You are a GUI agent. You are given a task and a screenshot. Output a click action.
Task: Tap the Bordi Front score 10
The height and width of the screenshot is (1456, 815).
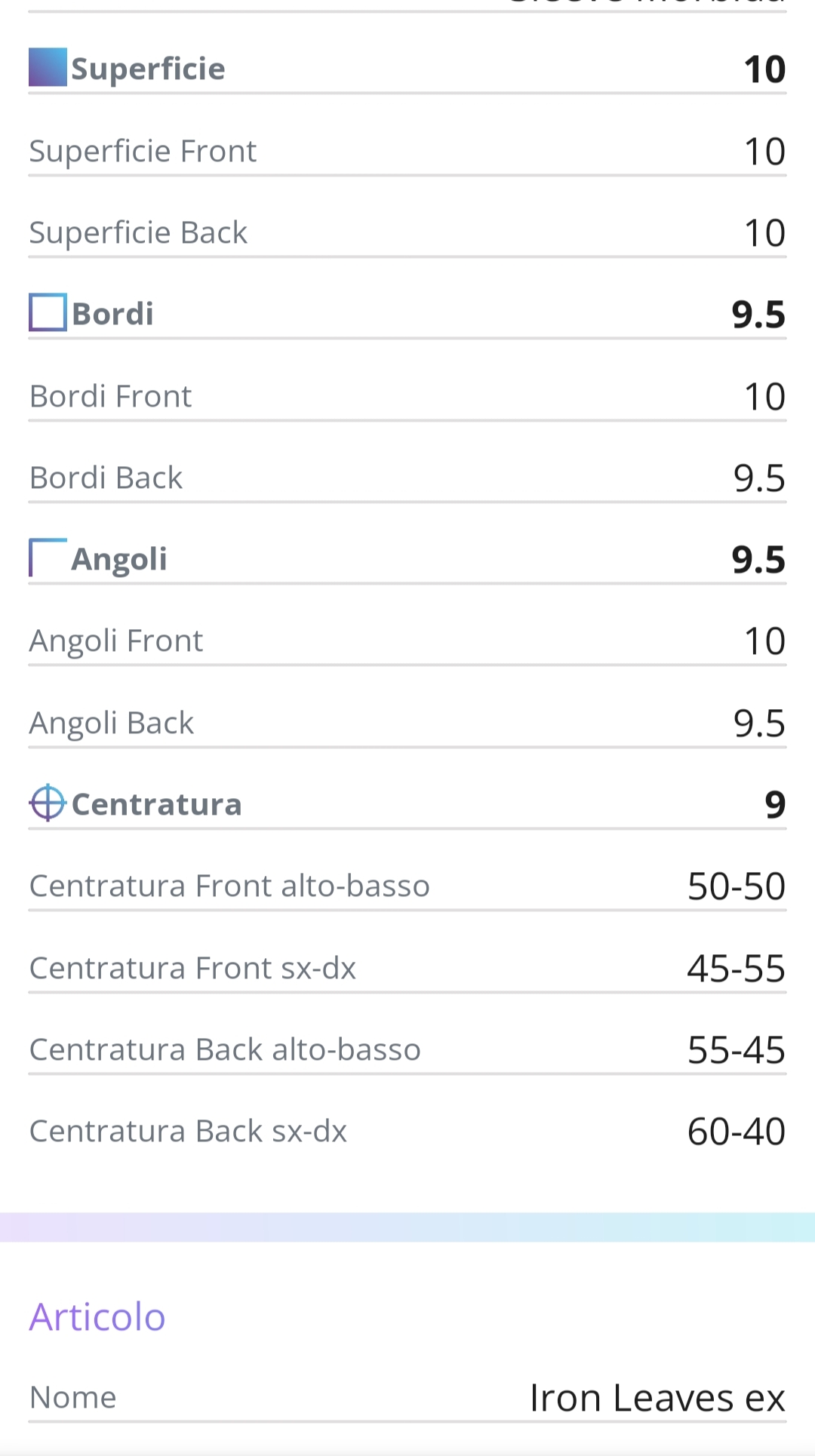click(764, 397)
